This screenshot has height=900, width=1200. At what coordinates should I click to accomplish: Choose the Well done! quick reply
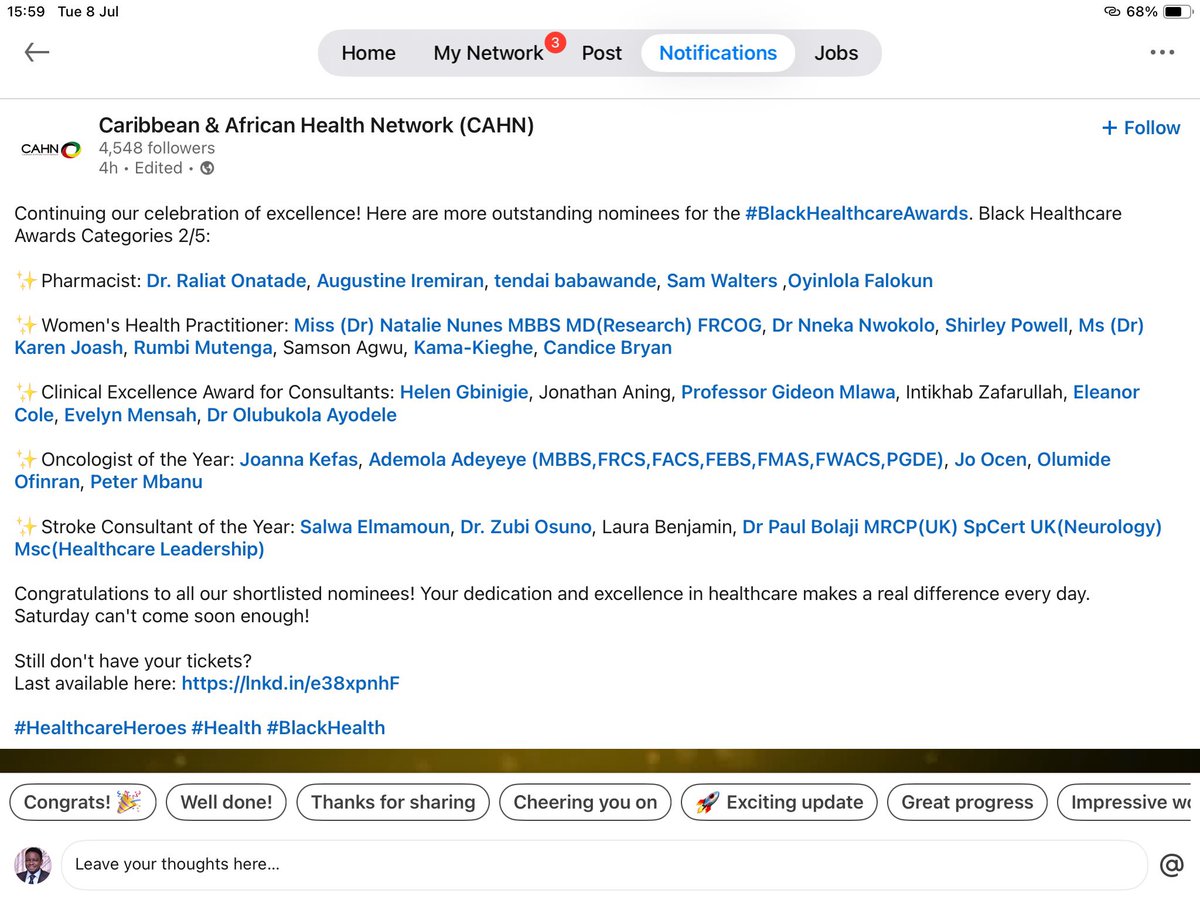click(226, 802)
